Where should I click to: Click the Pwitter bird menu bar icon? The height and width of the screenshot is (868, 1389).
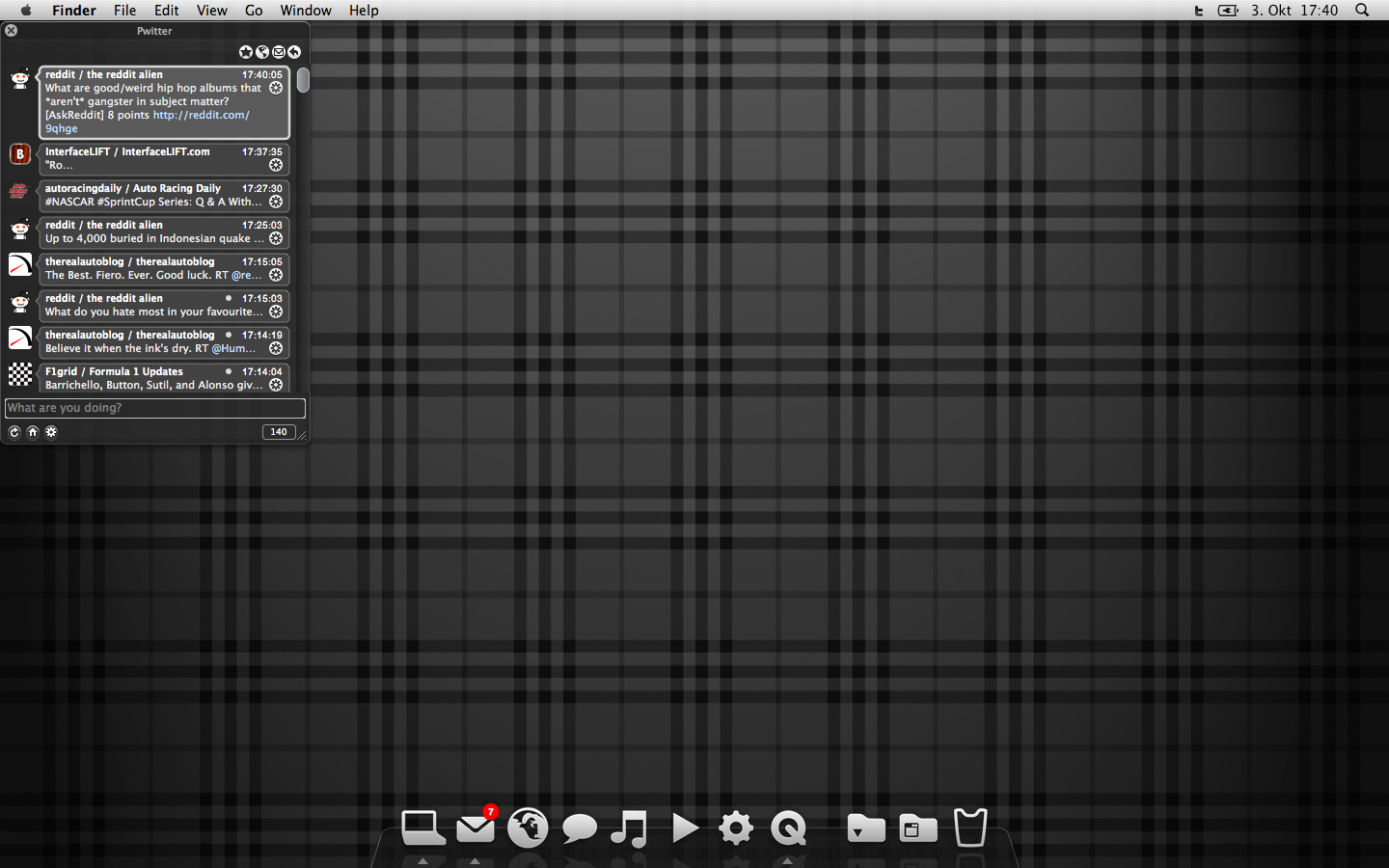click(1199, 11)
